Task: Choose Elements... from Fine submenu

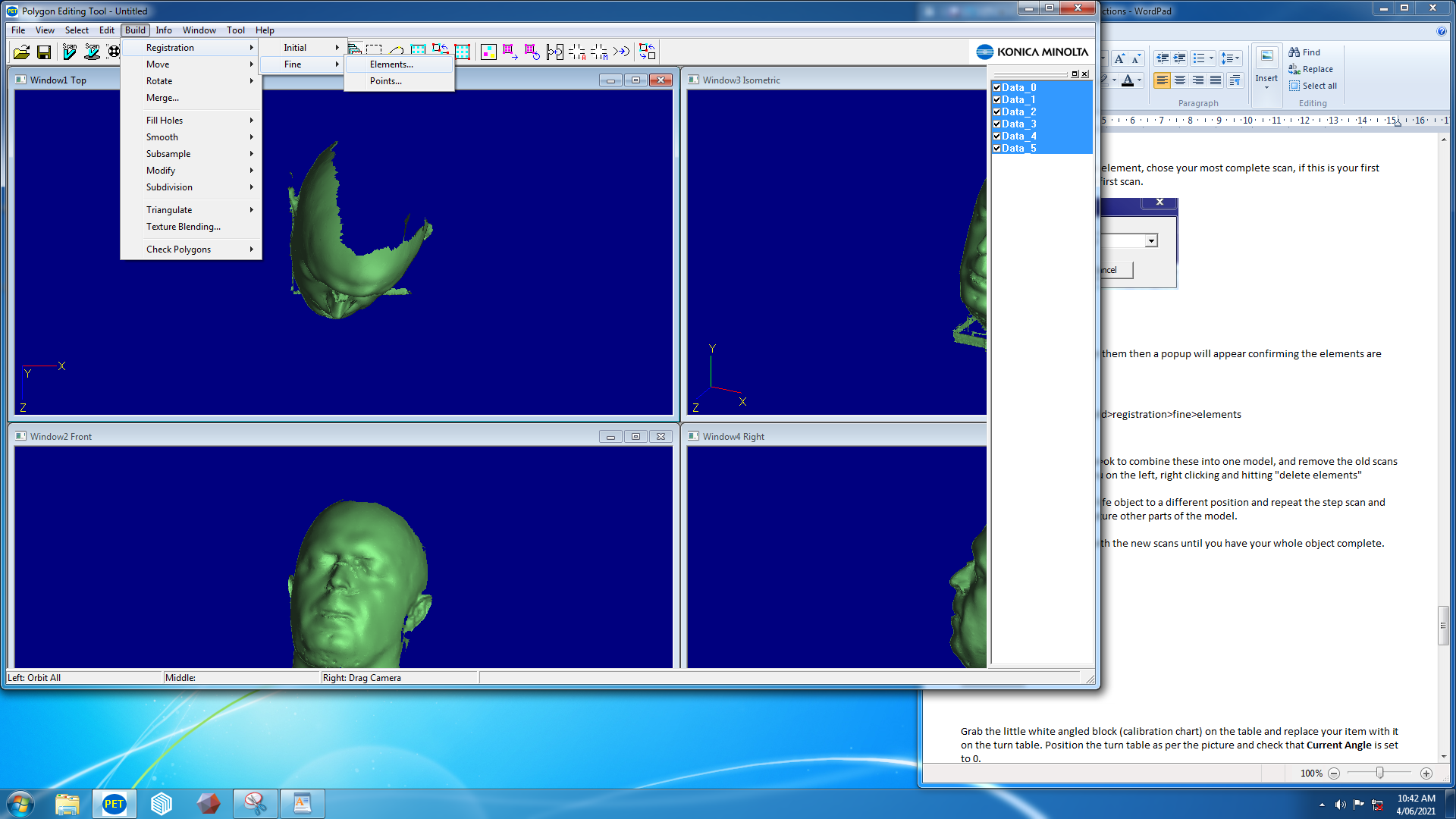Action: click(391, 64)
